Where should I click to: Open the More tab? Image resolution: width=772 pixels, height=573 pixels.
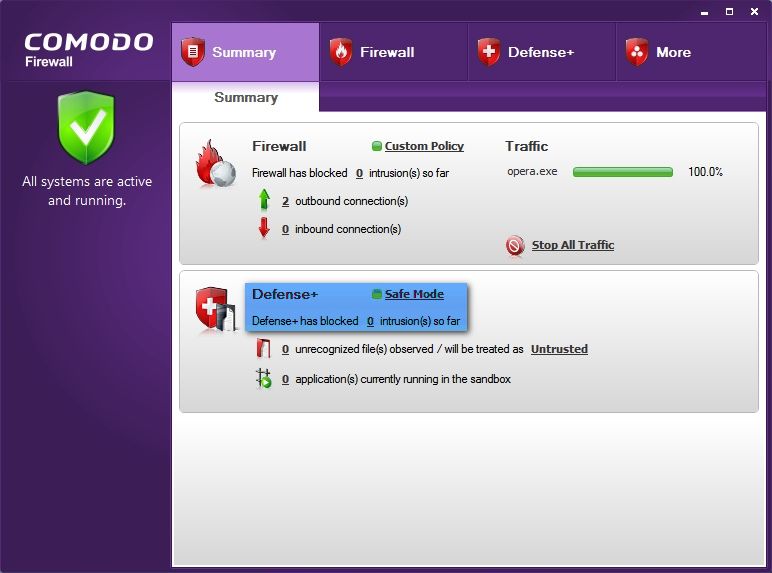(x=691, y=52)
